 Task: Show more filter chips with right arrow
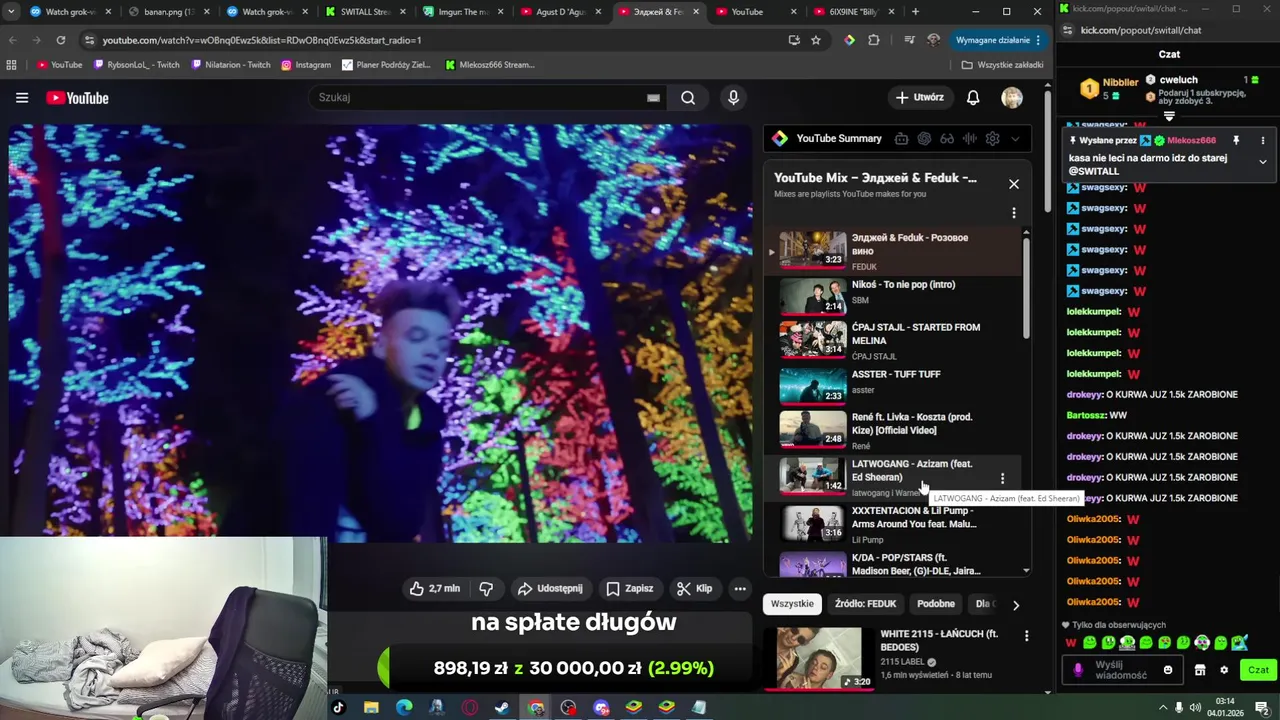[1016, 605]
